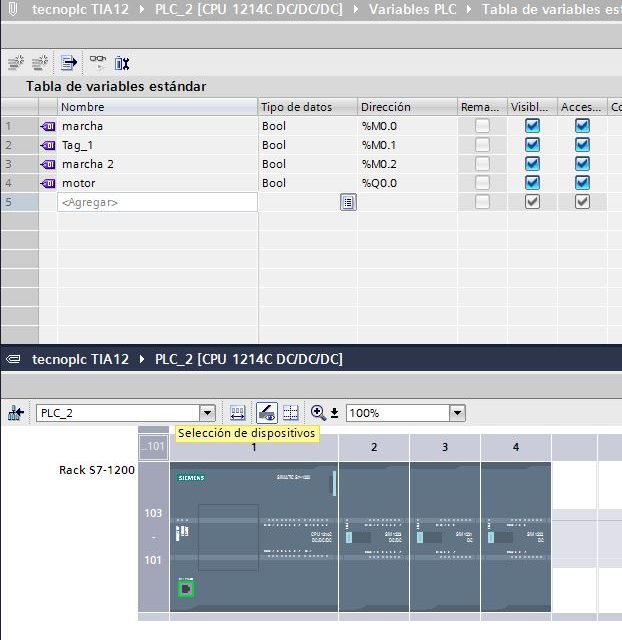
Task: Click the <Agregar> field to add variable
Action: (x=155, y=202)
